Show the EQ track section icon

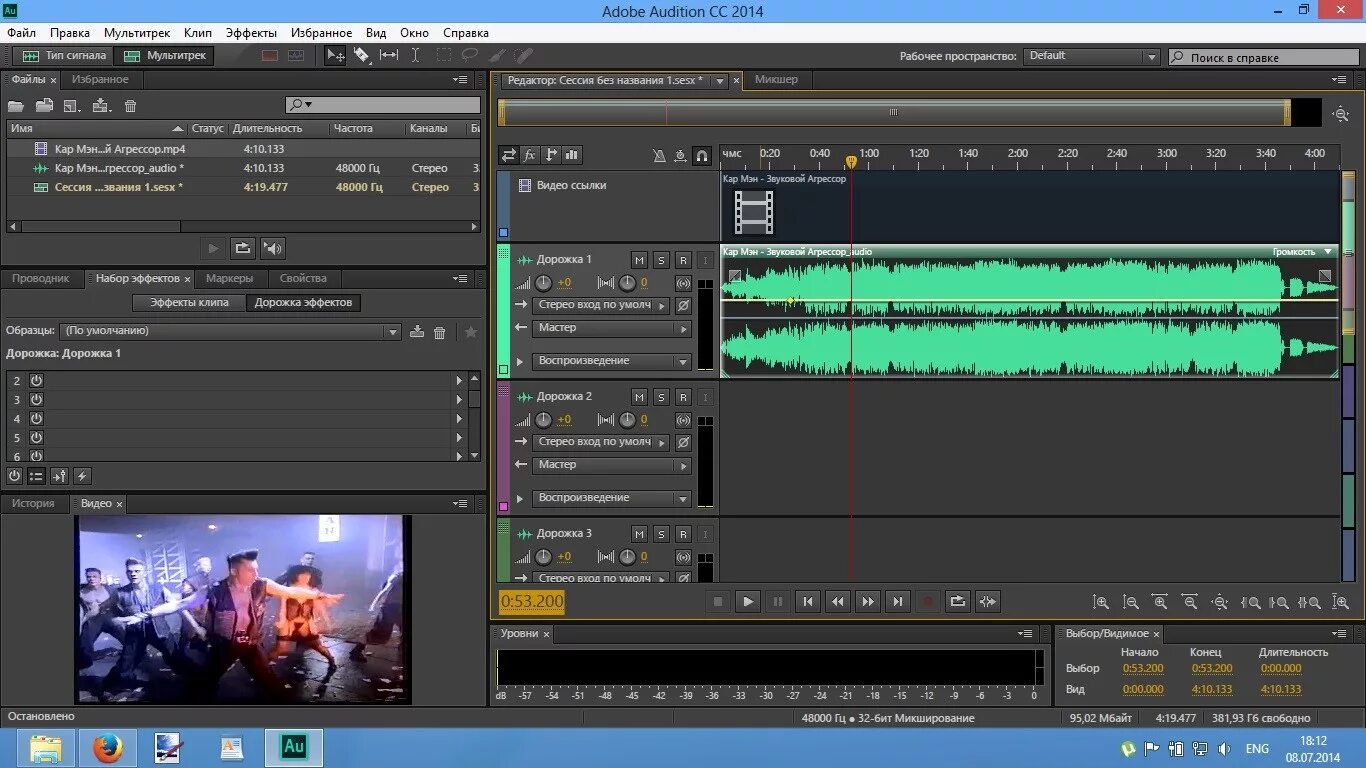coord(572,155)
